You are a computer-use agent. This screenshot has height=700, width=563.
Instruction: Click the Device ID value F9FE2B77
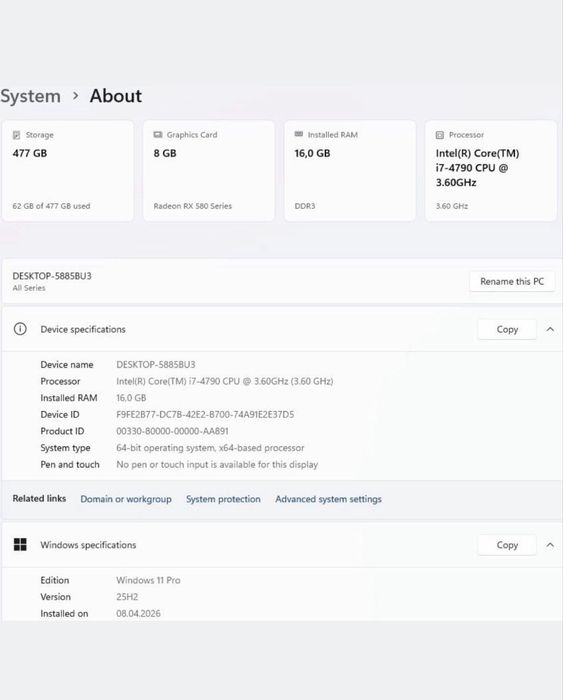[x=205, y=415]
